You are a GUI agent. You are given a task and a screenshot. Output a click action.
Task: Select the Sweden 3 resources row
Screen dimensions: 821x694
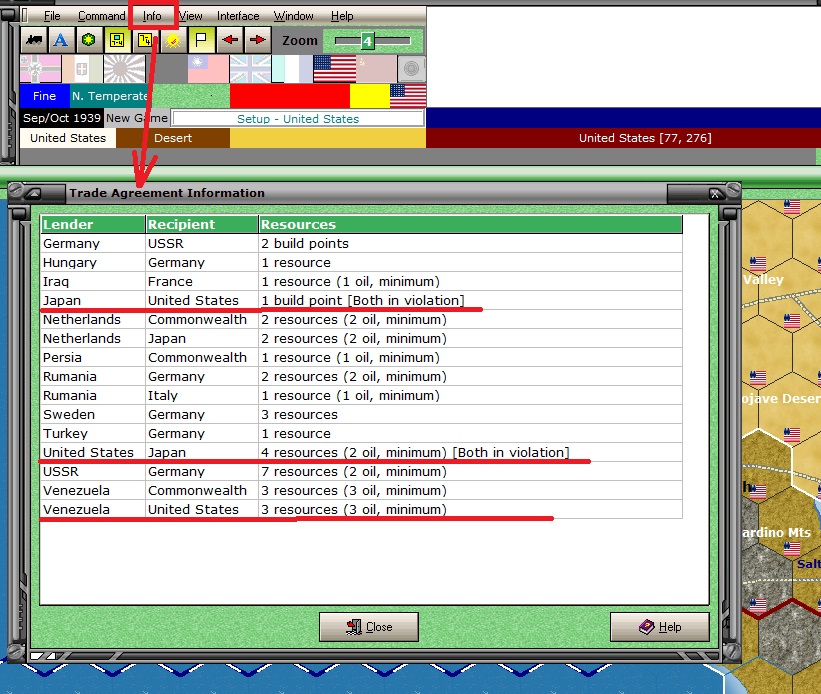(x=361, y=414)
